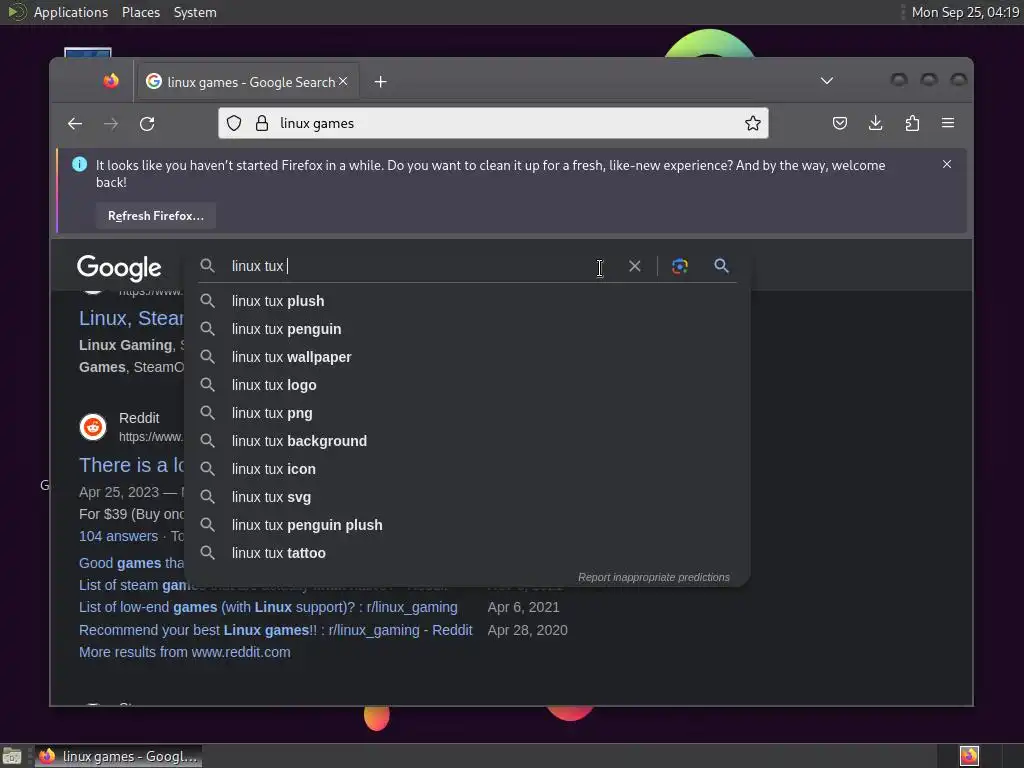The width and height of the screenshot is (1024, 768).
Task: Select the linux tux icon suggestion
Action: tap(467, 470)
